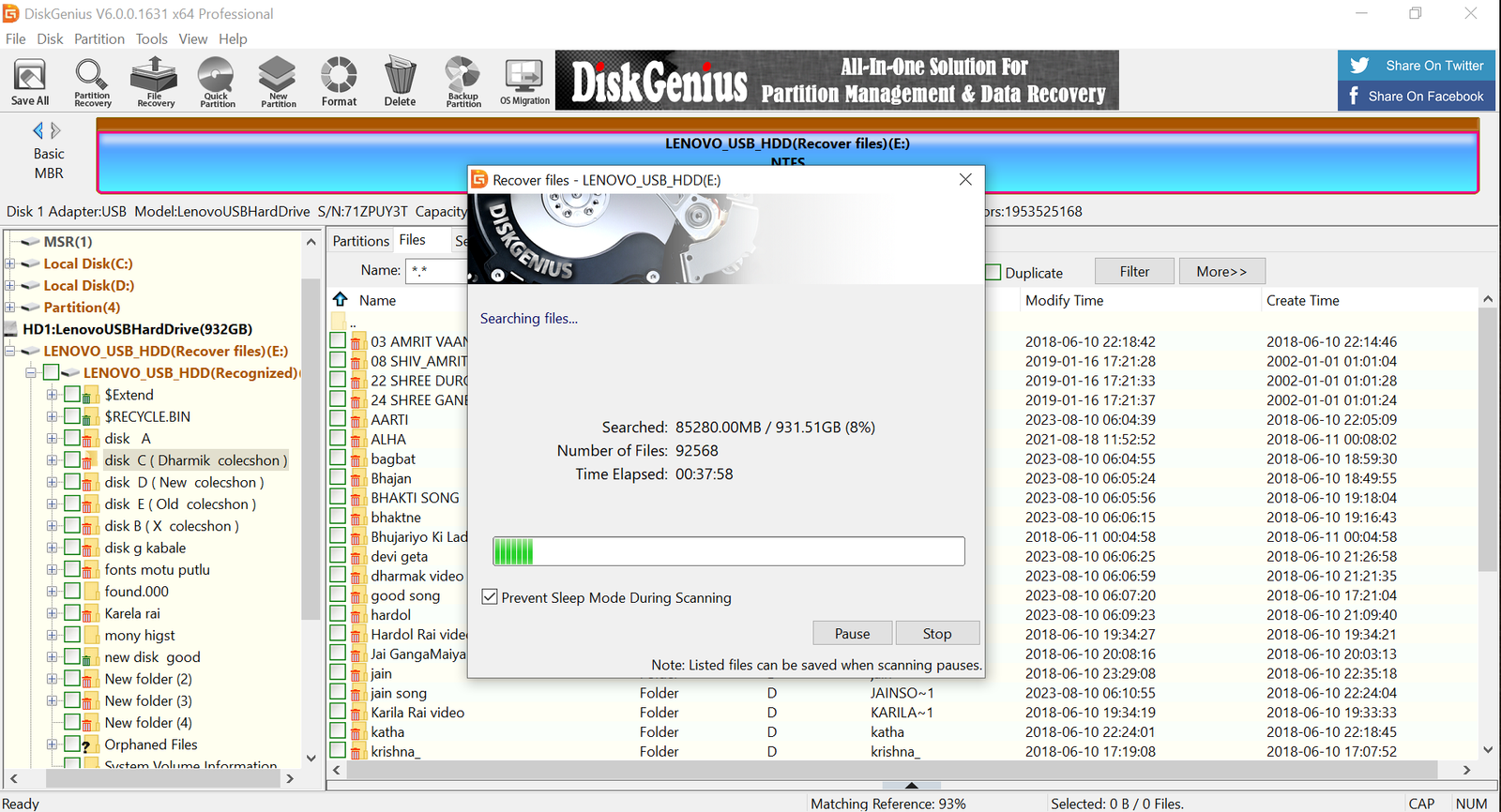Click the Format disk icon
The height and width of the screenshot is (812, 1501).
(x=339, y=82)
